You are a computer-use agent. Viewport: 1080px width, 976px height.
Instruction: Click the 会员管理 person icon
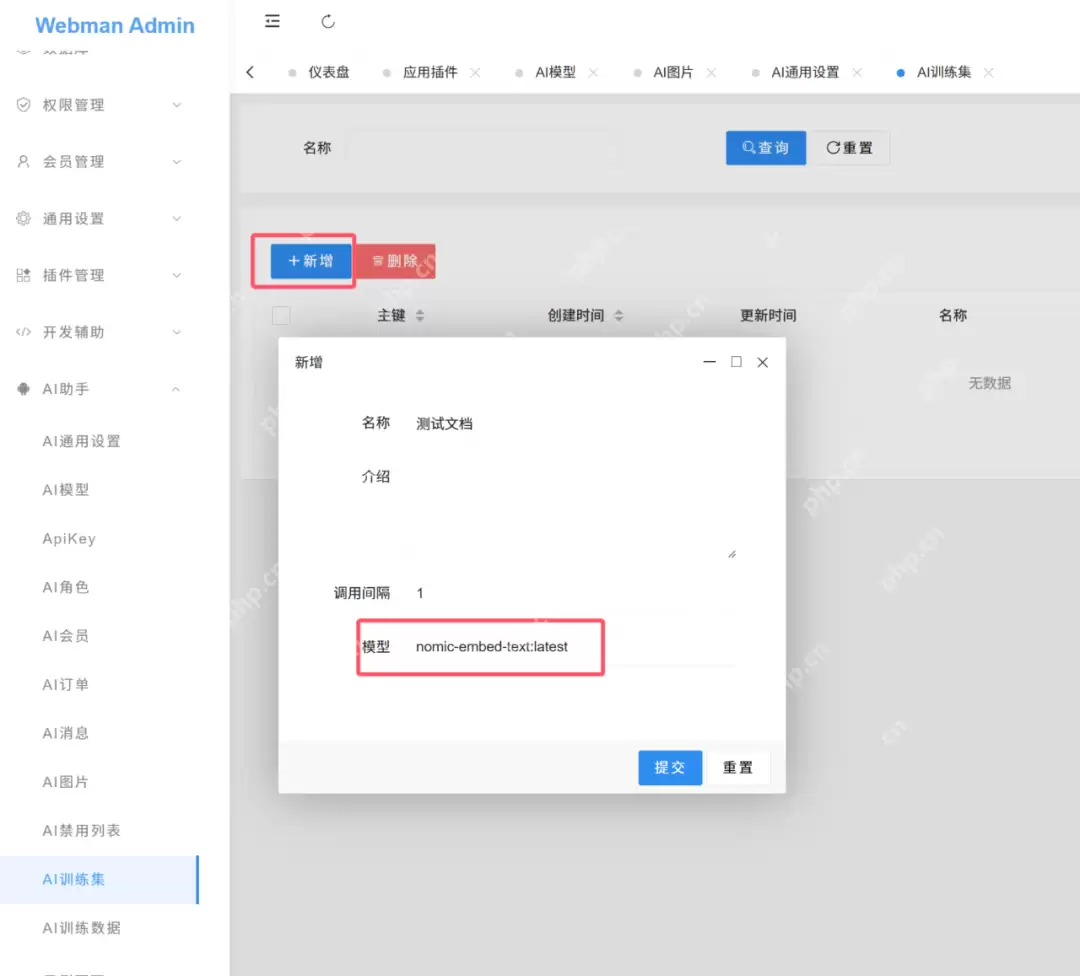(x=24, y=161)
